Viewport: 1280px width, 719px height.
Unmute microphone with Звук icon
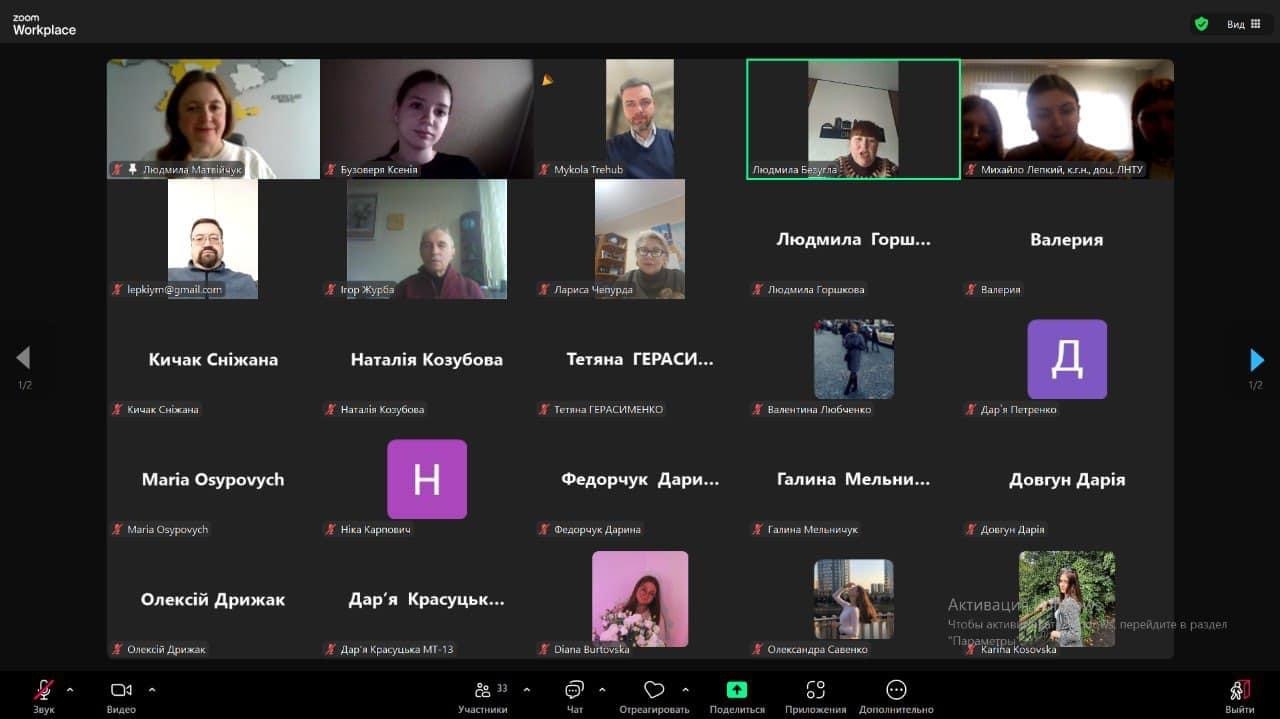coord(43,691)
